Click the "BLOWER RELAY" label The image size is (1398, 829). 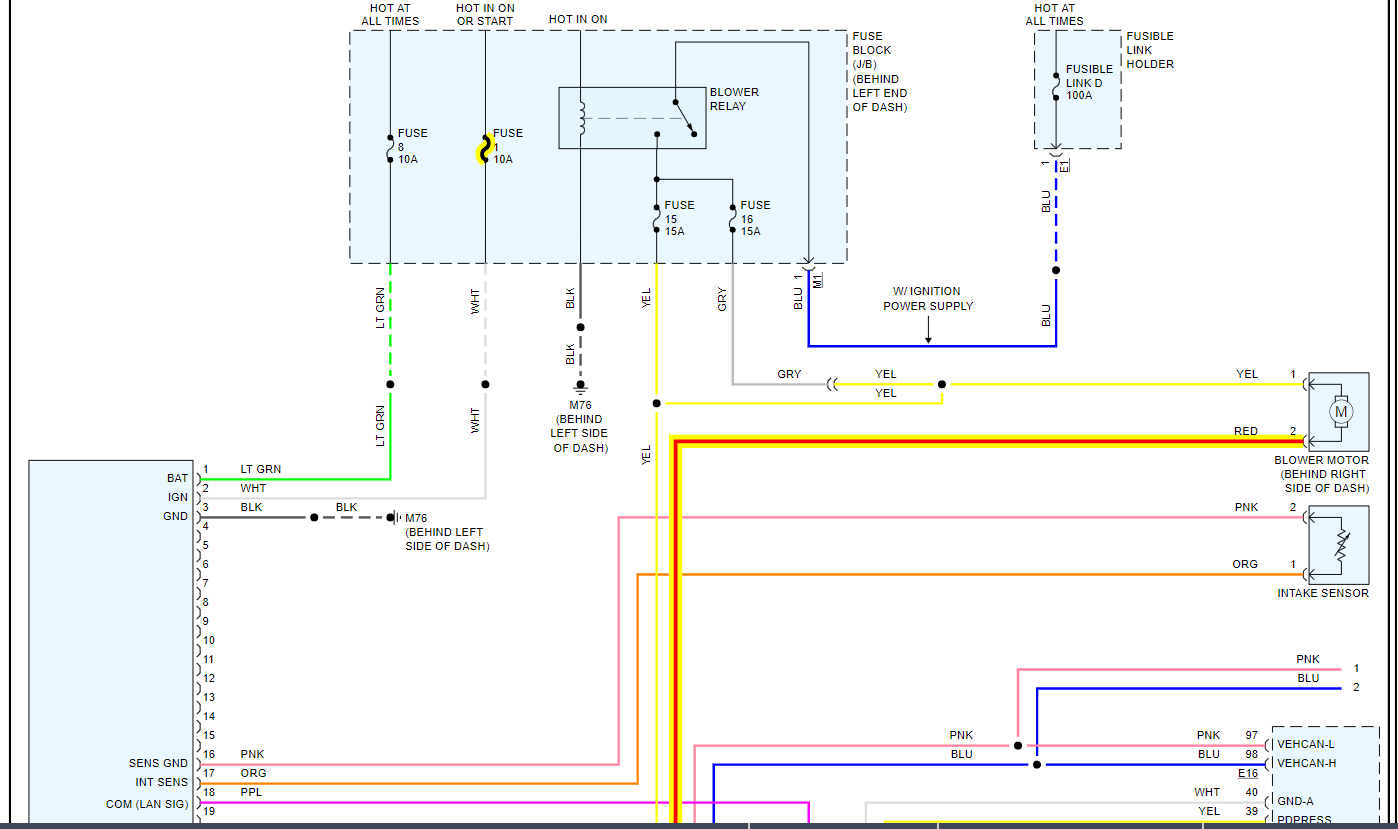[734, 99]
